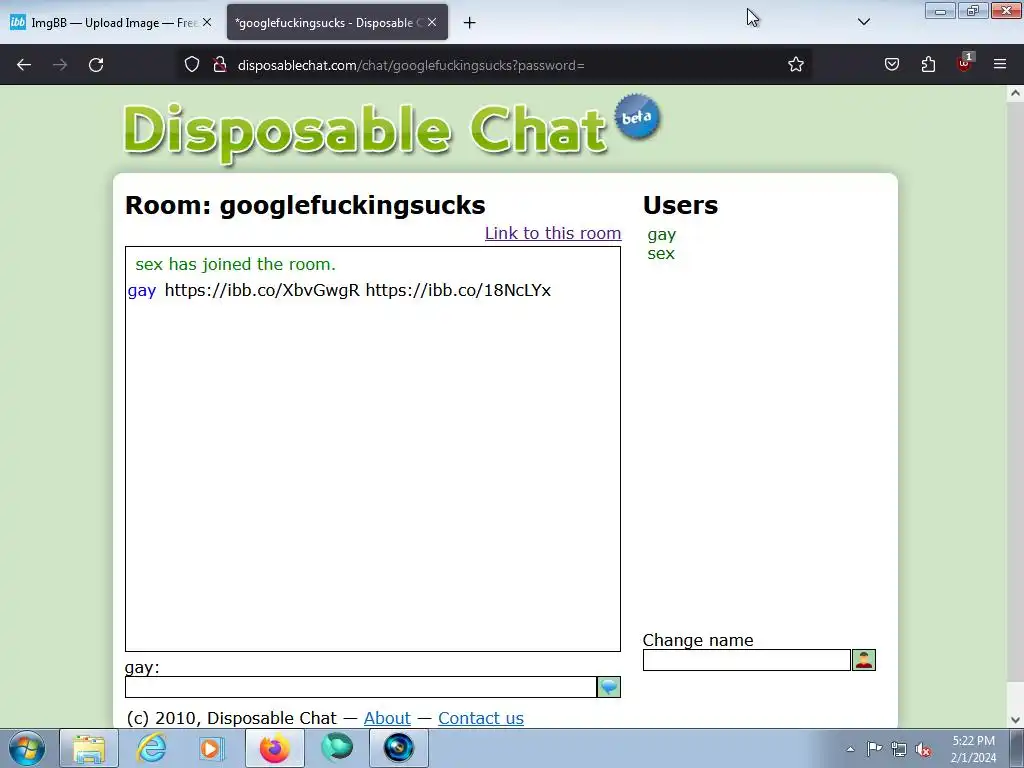Click the ImgBB favicon in the first tab
1024x768 pixels.
click(18, 22)
